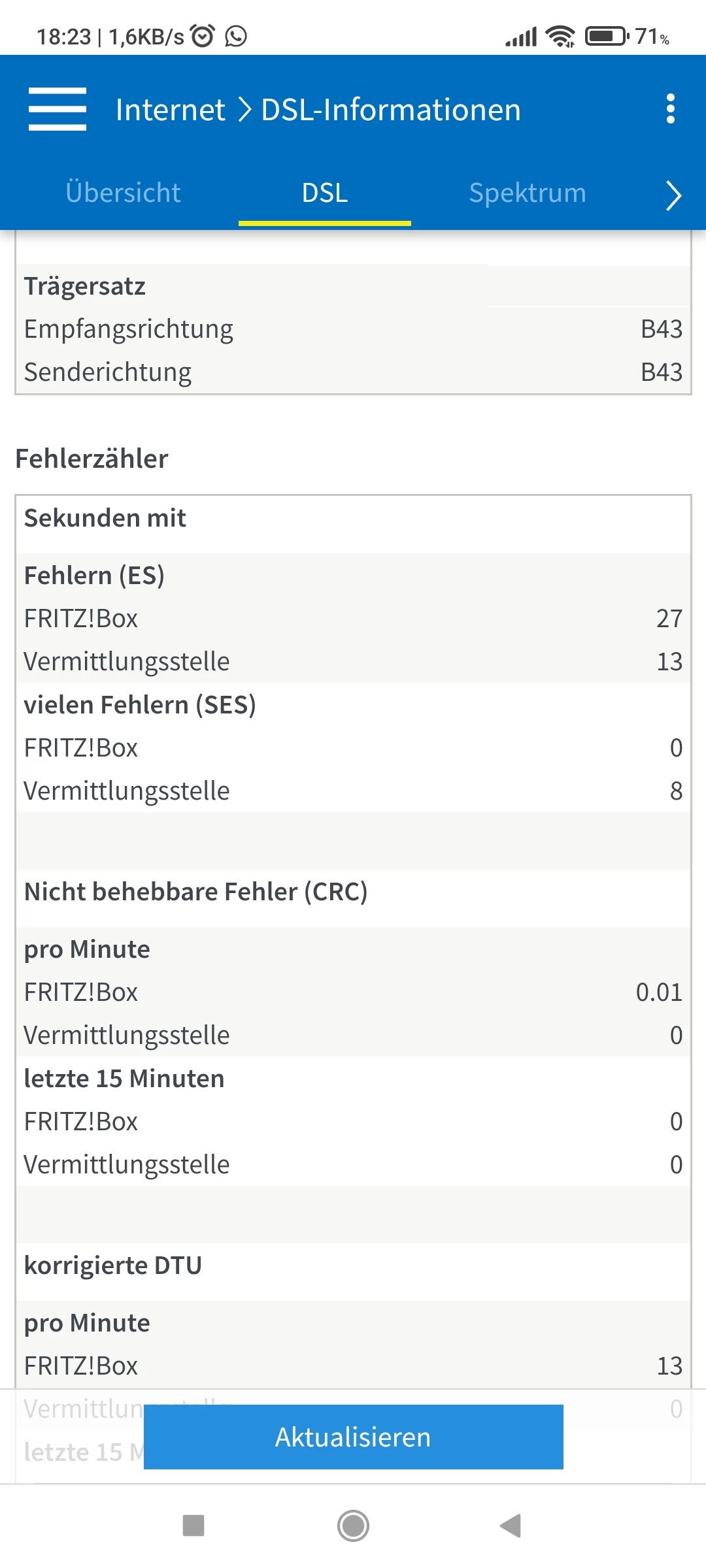Select the DSL tab

(x=325, y=193)
